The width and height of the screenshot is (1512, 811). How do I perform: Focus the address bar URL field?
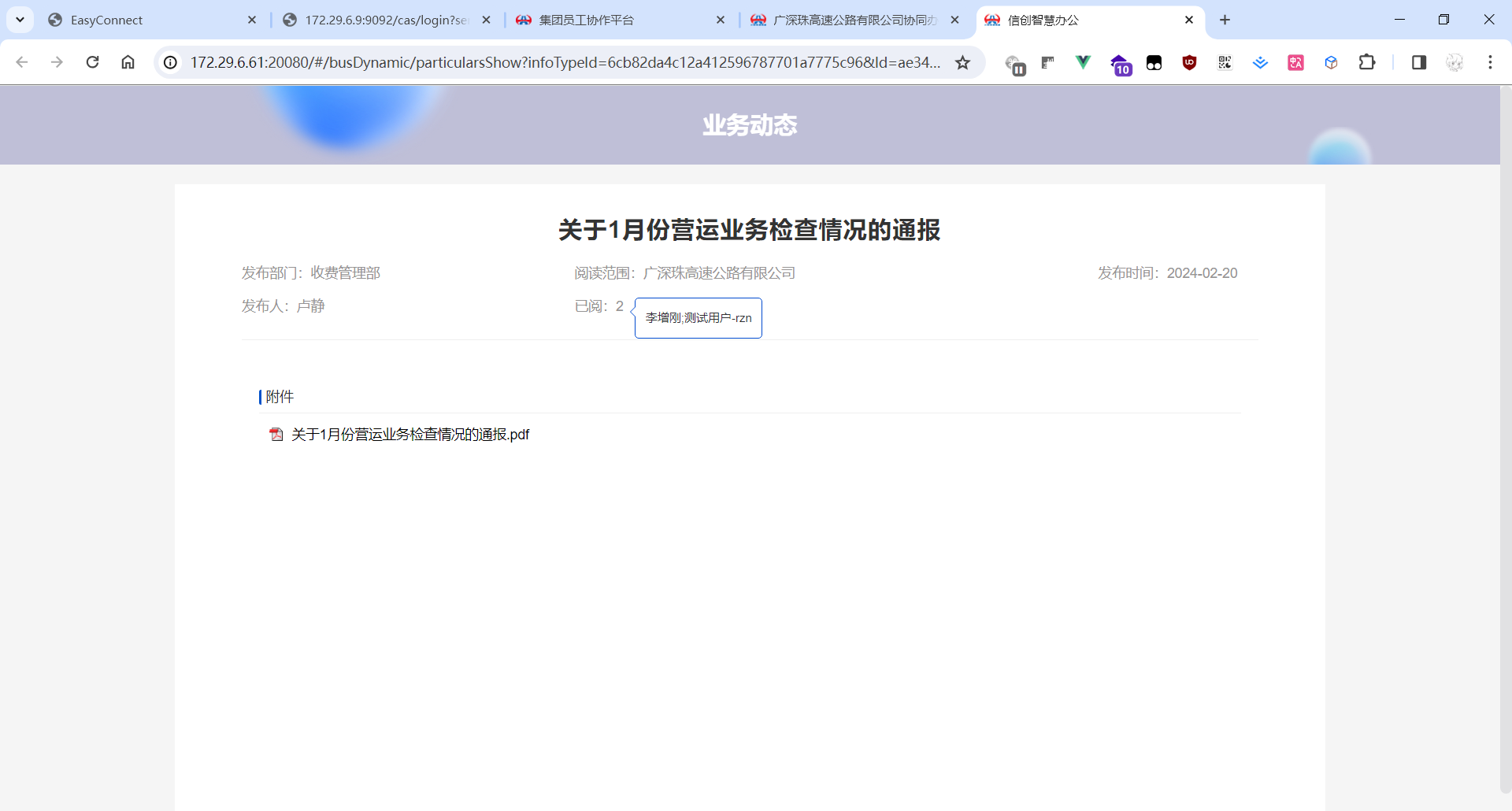[x=565, y=62]
